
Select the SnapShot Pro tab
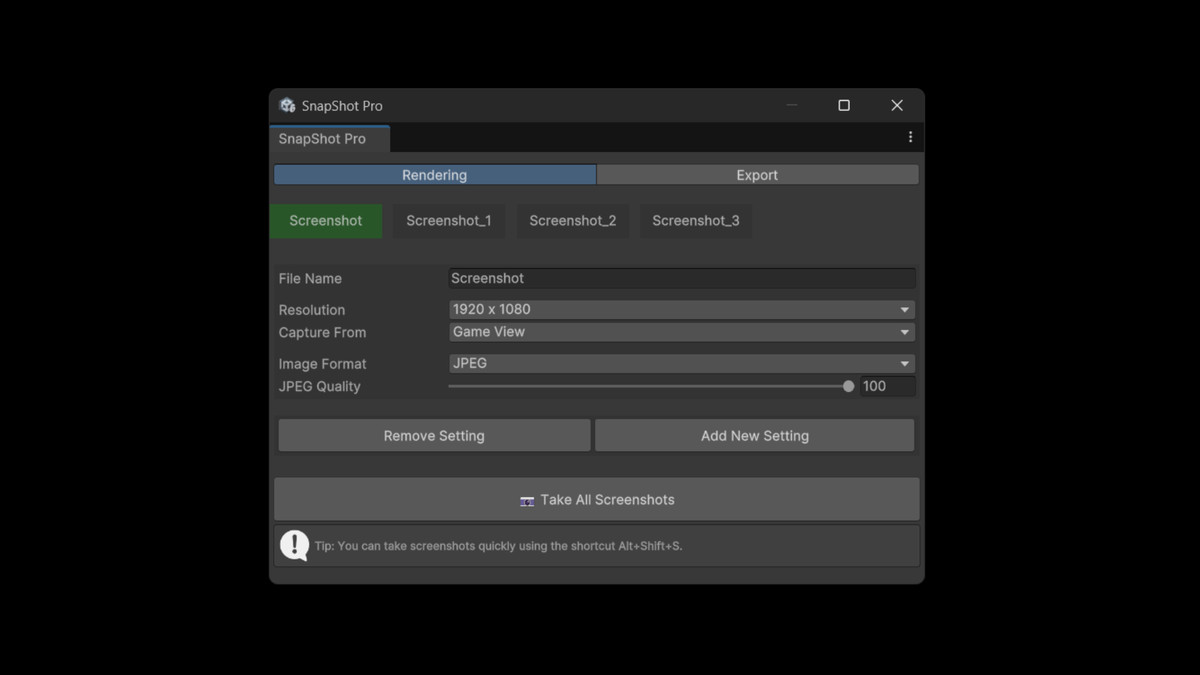[329, 139]
